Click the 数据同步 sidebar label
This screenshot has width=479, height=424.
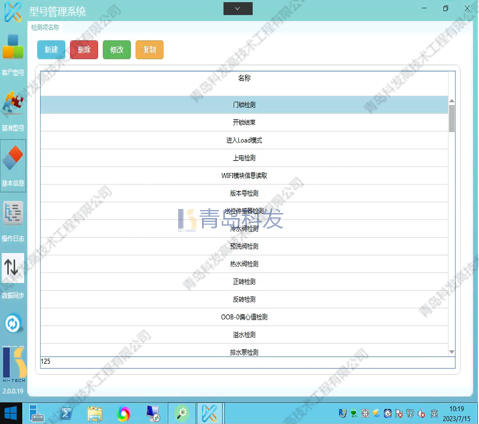coord(13,295)
